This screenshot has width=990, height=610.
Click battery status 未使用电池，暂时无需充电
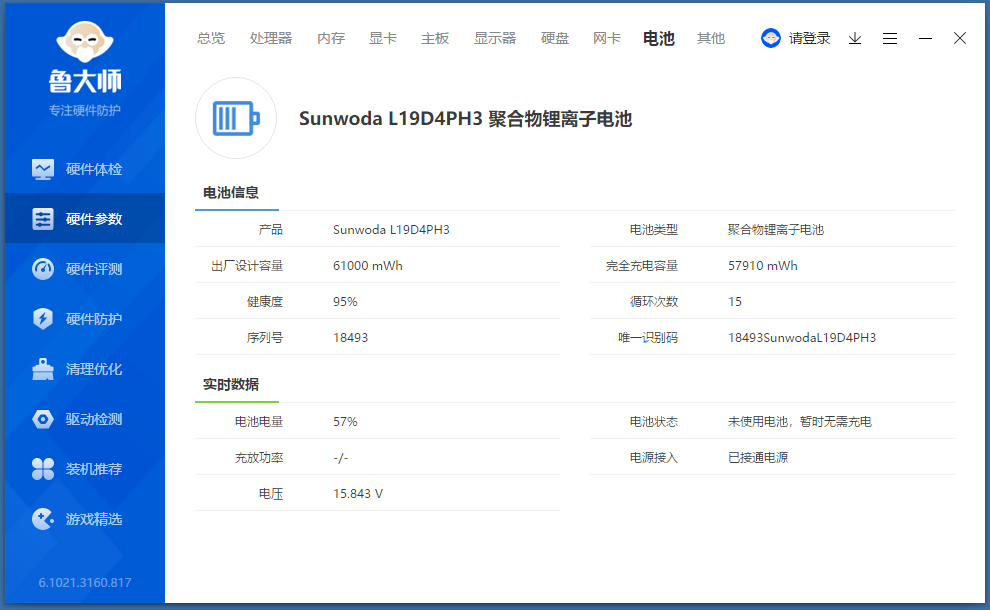click(799, 421)
